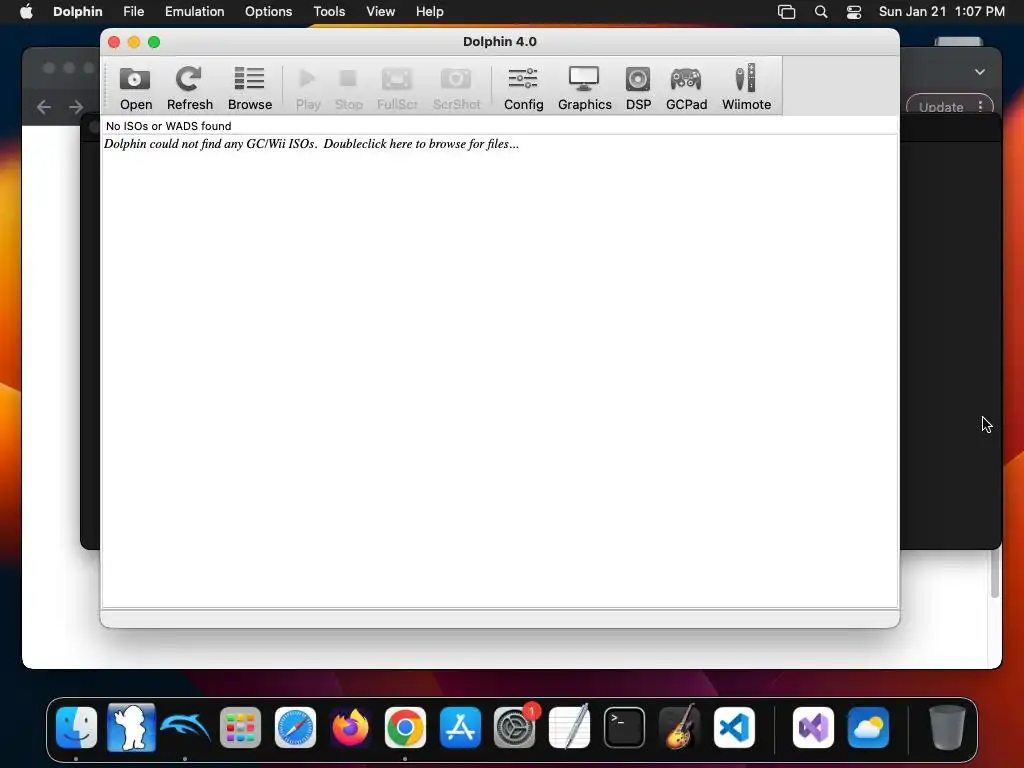Image resolution: width=1024 pixels, height=768 pixels.
Task: Open TextEdit from the Dock
Action: [x=569, y=728]
